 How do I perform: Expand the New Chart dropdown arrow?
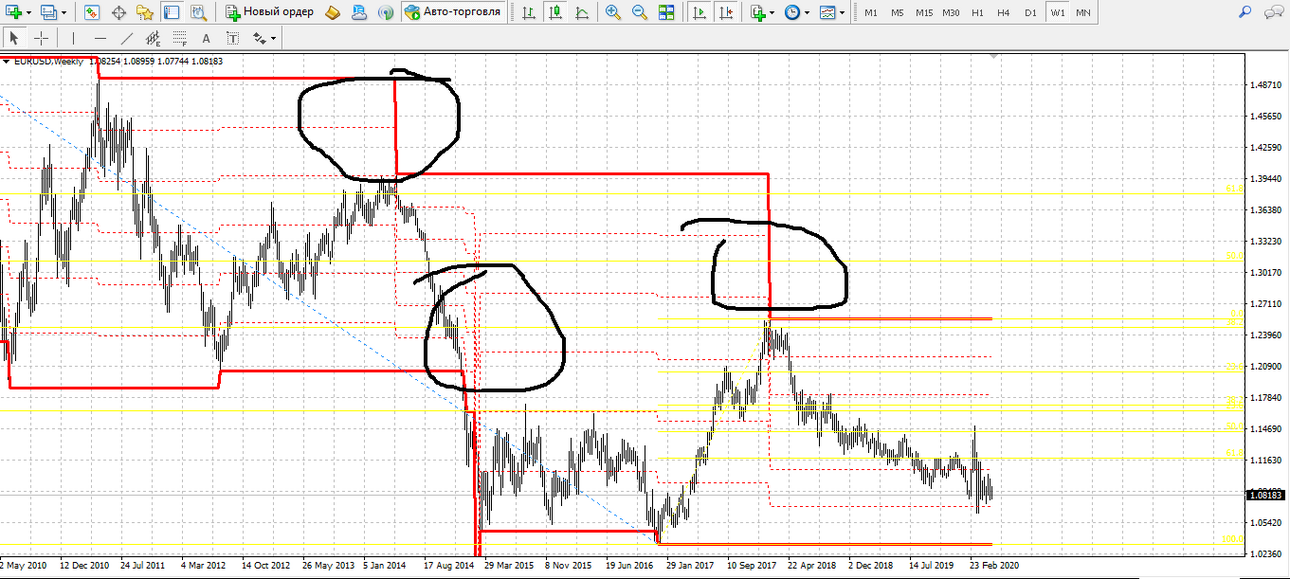click(x=30, y=13)
